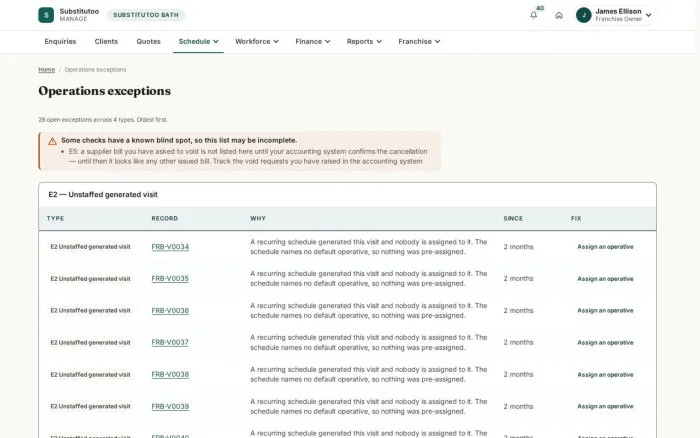Click the warning triangle icon in banner
Image resolution: width=700 pixels, height=438 pixels.
pyautogui.click(x=52, y=141)
